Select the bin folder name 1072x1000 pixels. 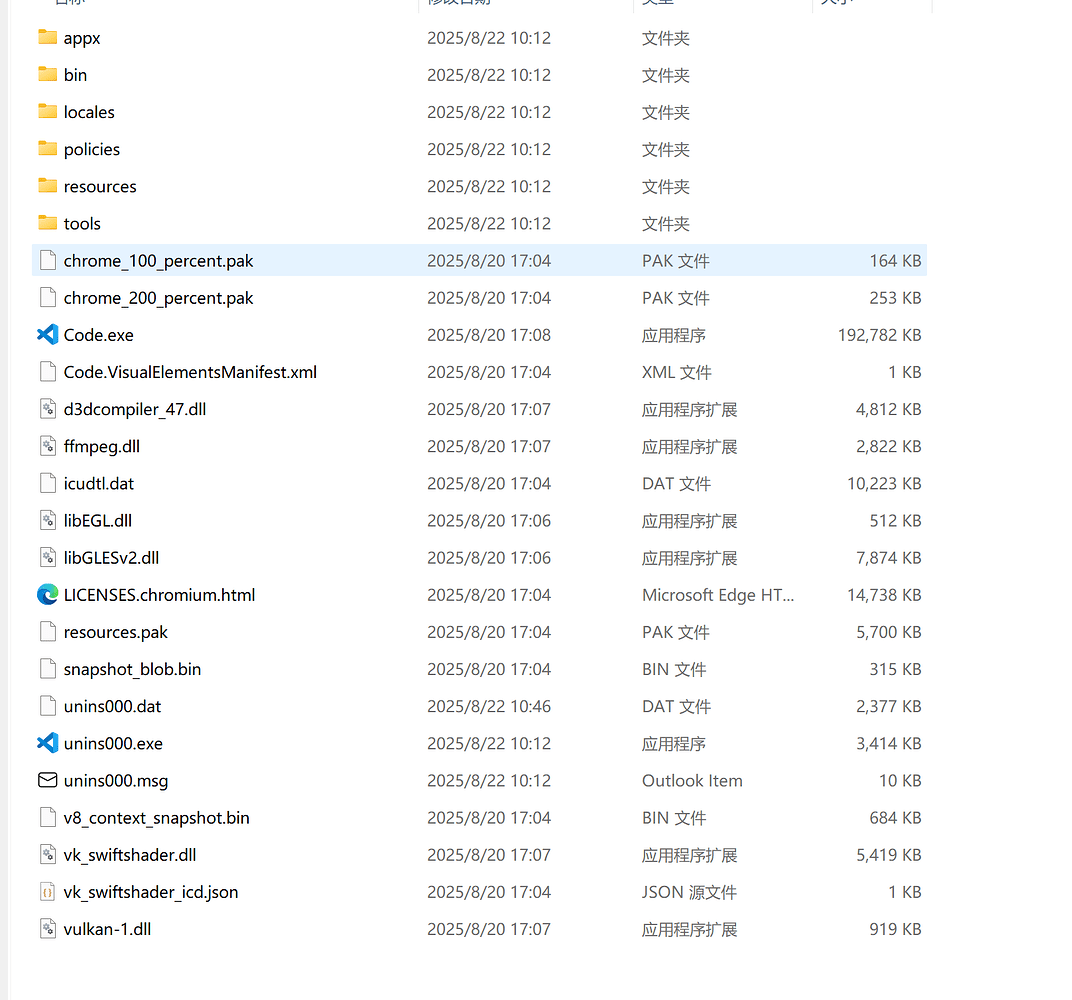coord(75,75)
